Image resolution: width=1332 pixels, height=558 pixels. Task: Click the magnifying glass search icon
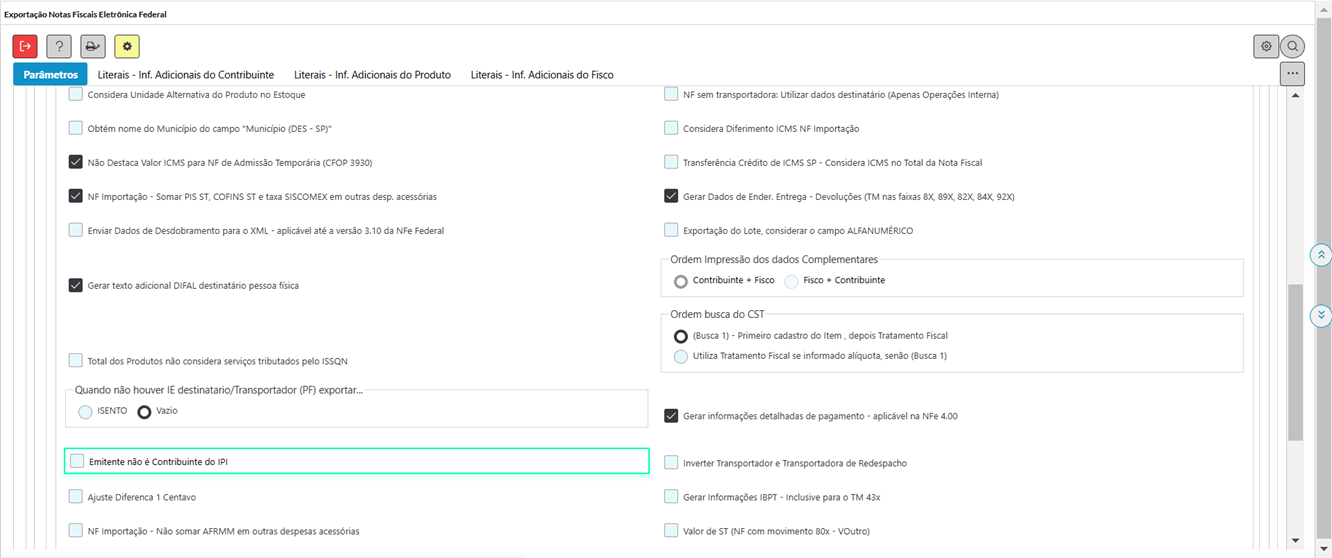click(x=1293, y=46)
